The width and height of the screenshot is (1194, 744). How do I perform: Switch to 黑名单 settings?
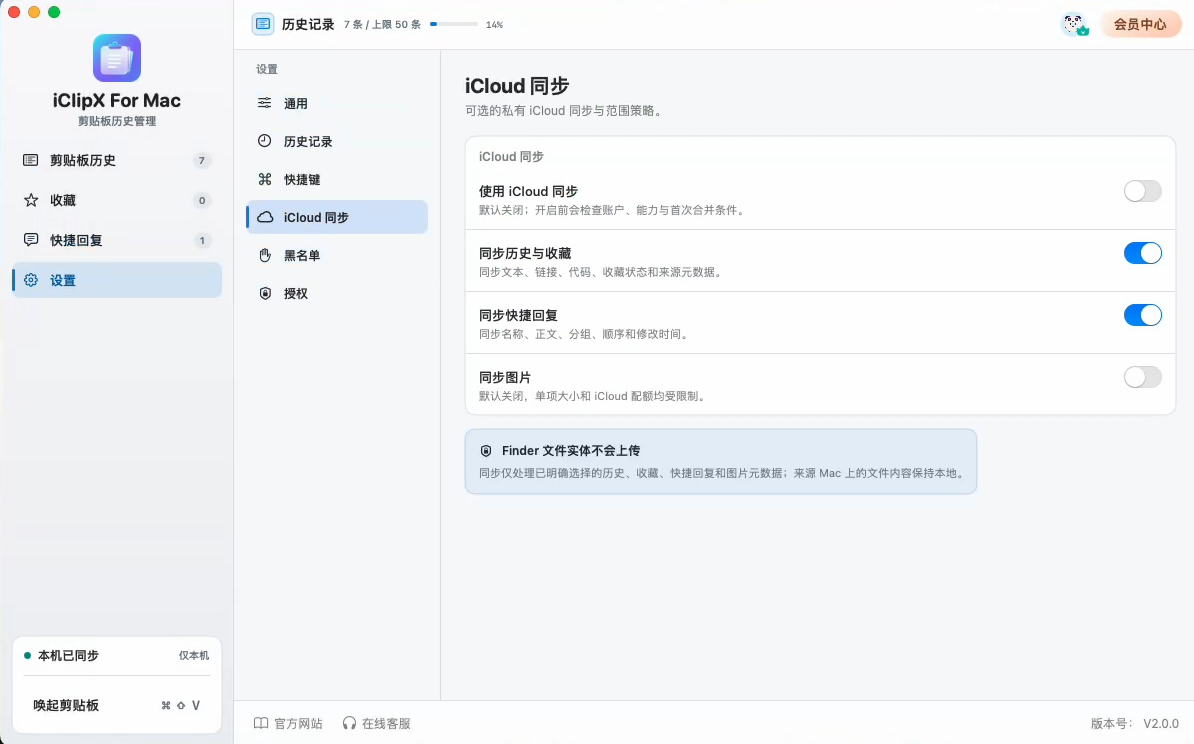click(337, 255)
